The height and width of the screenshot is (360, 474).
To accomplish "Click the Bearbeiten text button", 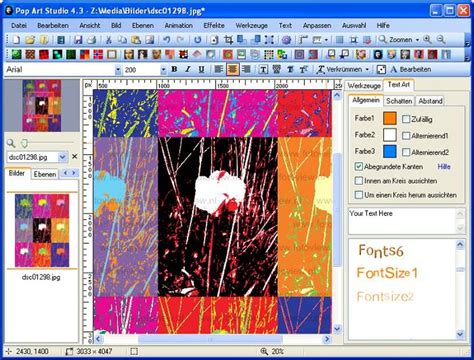I will tap(411, 69).
